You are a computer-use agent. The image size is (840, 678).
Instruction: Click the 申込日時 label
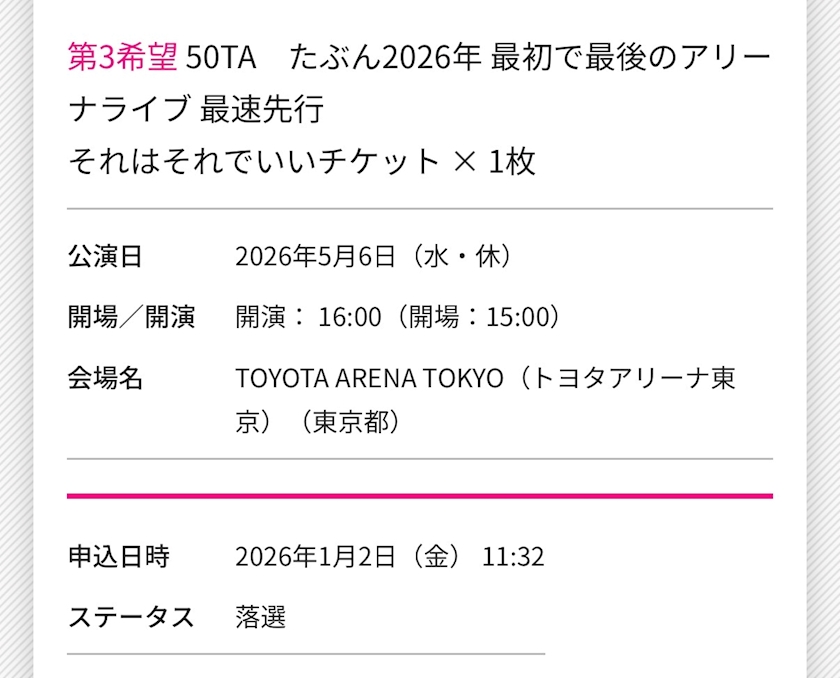118,556
